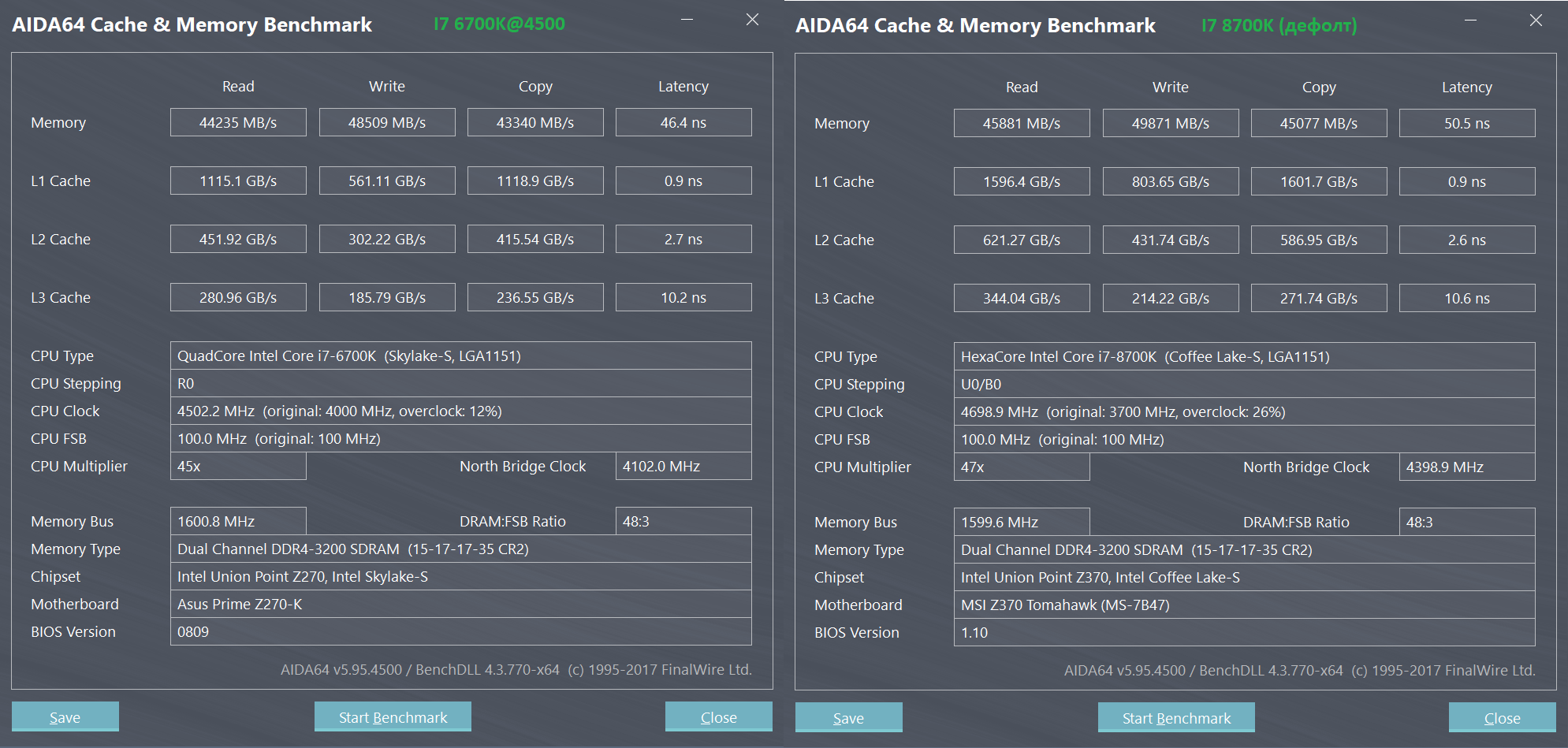Minimize the i7 6700K@4500 benchmark window
The height and width of the screenshot is (748, 1568).
tap(687, 20)
